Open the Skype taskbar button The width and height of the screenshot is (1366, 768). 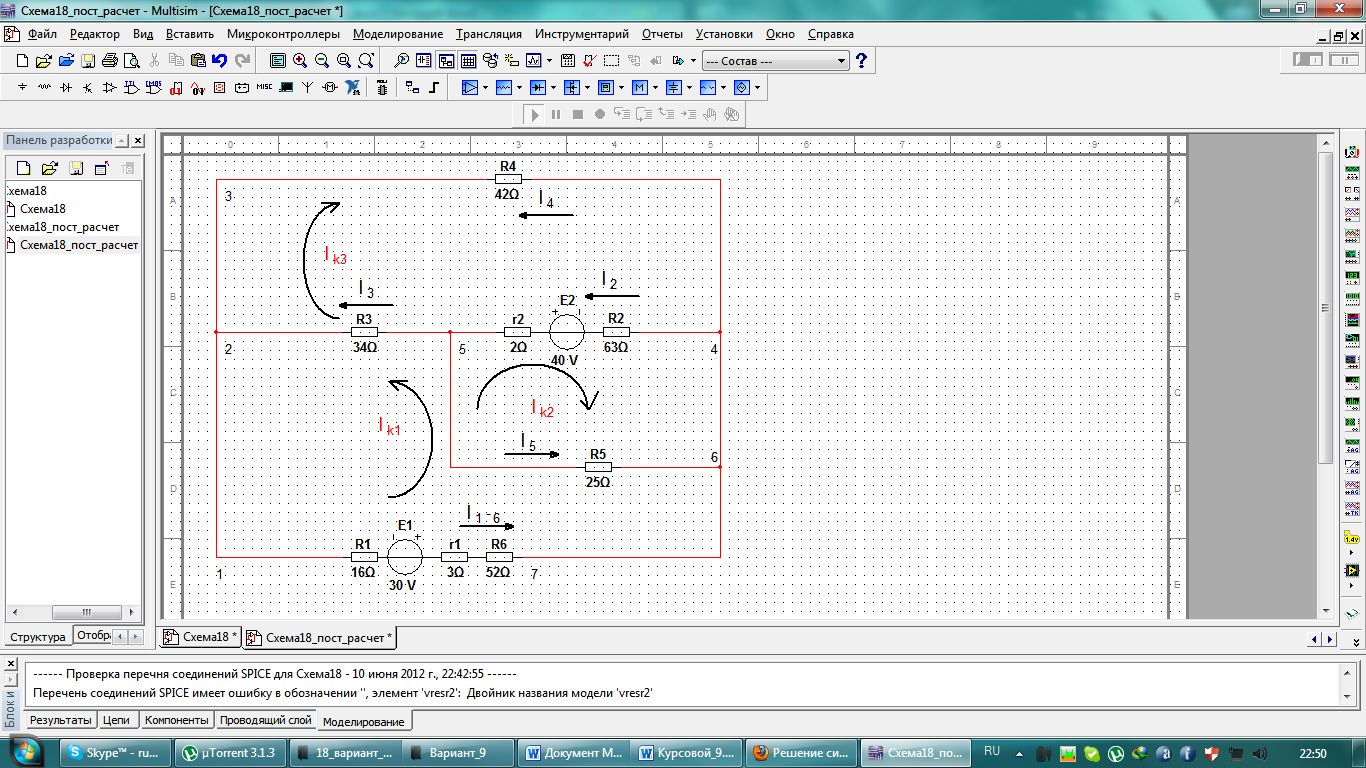pos(113,753)
